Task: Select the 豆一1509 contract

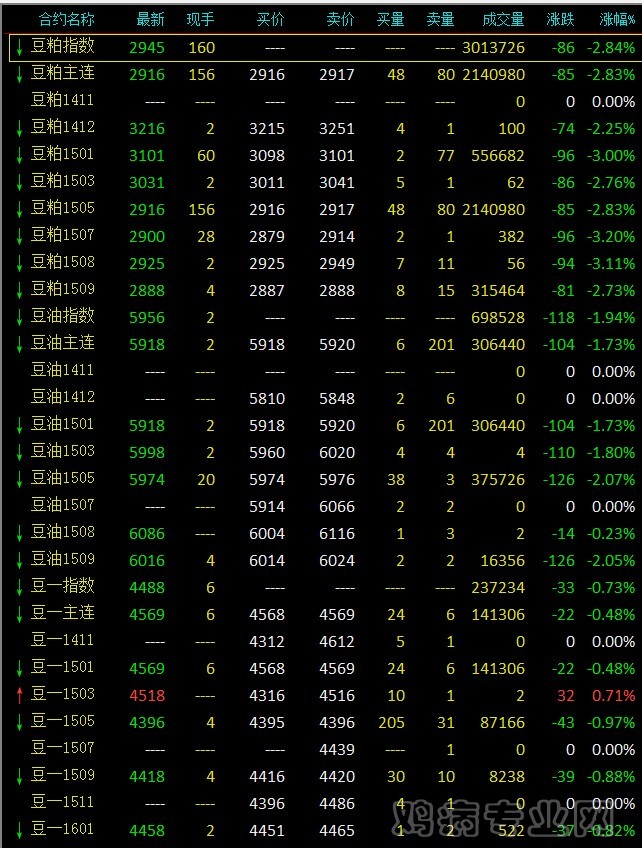Action: 62,776
